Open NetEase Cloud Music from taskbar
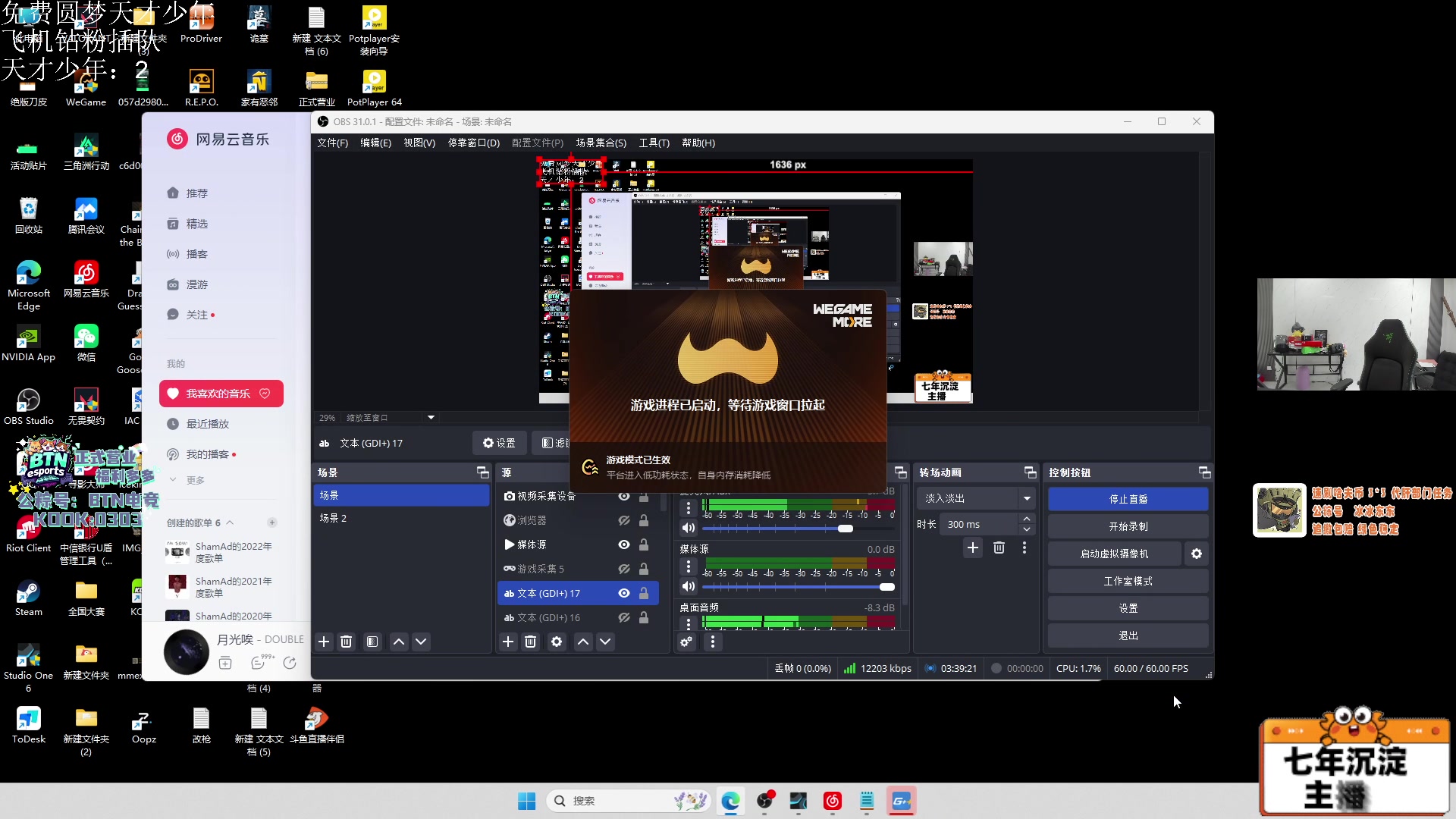The width and height of the screenshot is (1456, 819). pyautogui.click(x=833, y=801)
